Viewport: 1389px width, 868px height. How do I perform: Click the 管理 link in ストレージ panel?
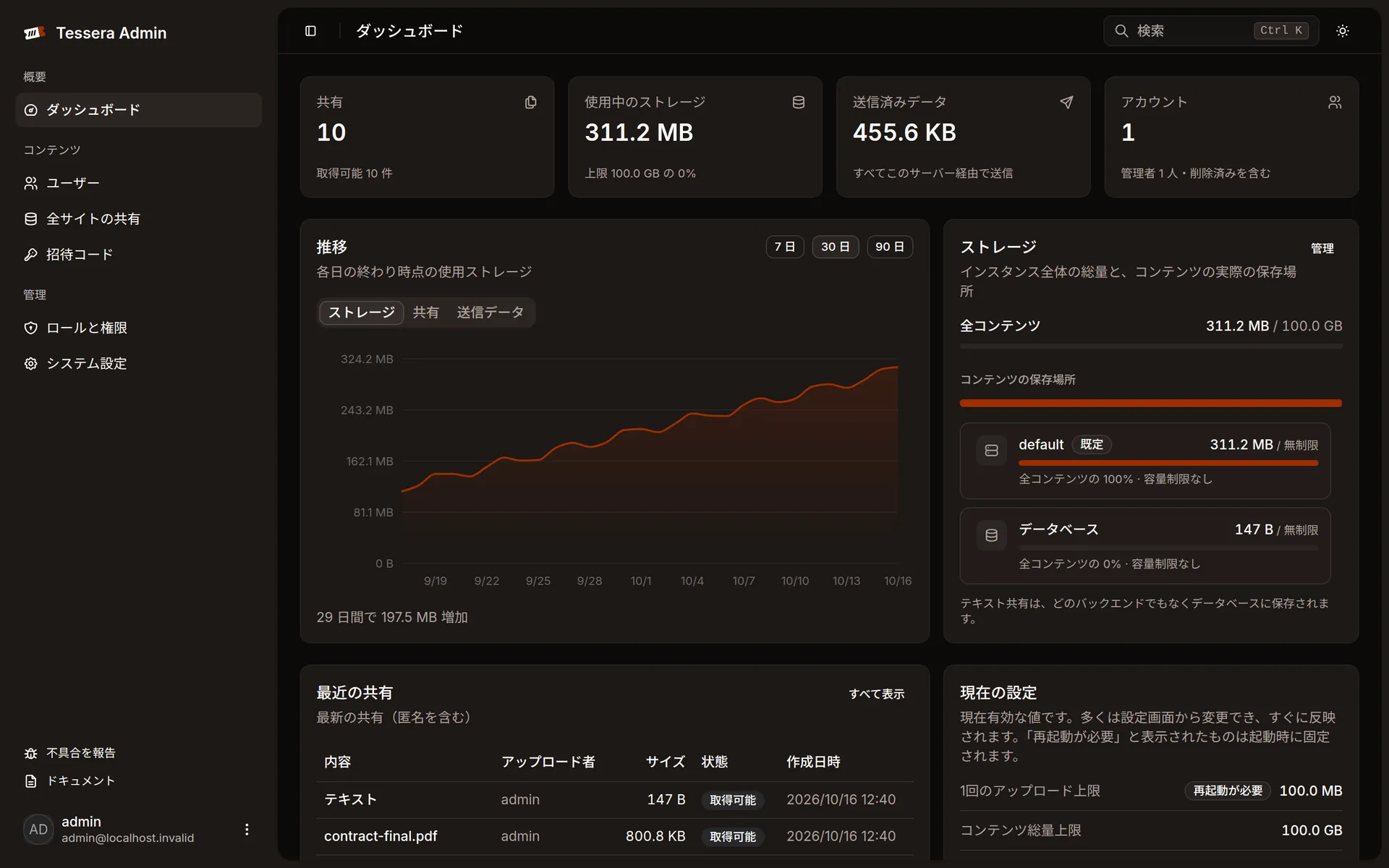coord(1322,248)
